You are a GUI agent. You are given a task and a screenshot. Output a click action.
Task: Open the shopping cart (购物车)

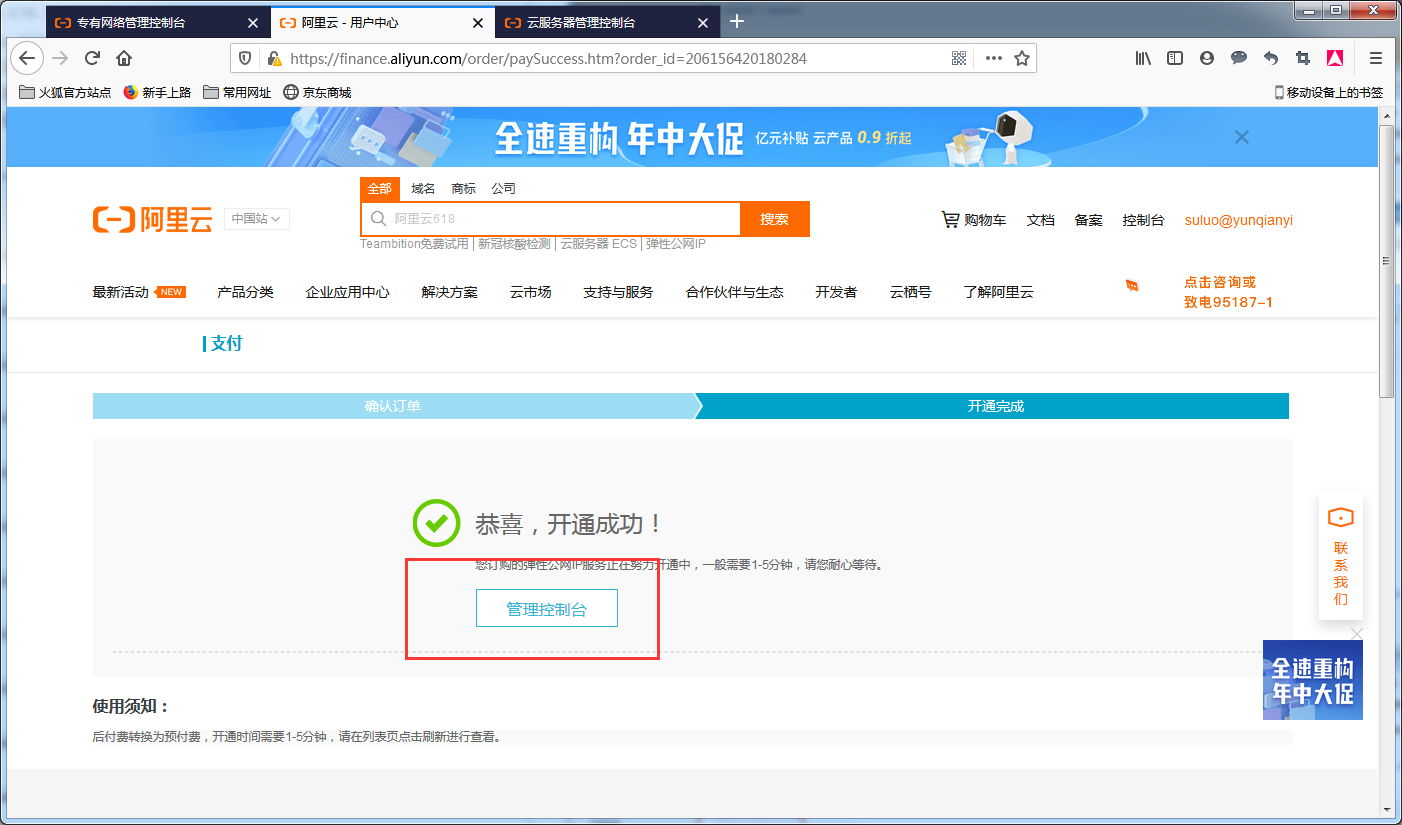(973, 219)
